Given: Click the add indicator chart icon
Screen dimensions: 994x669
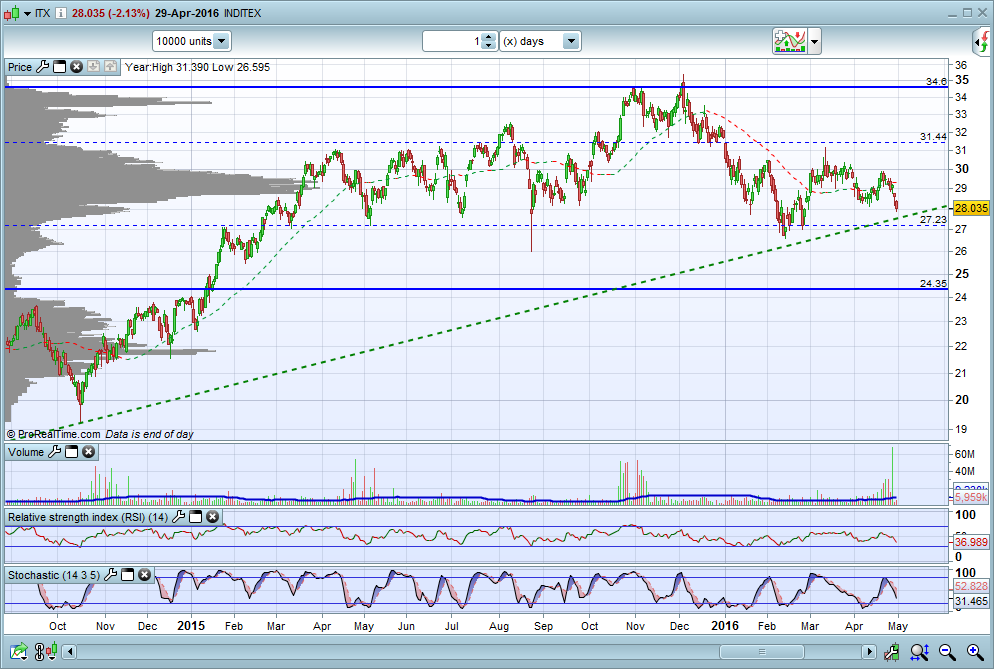Looking at the screenshot, I should coord(789,41).
